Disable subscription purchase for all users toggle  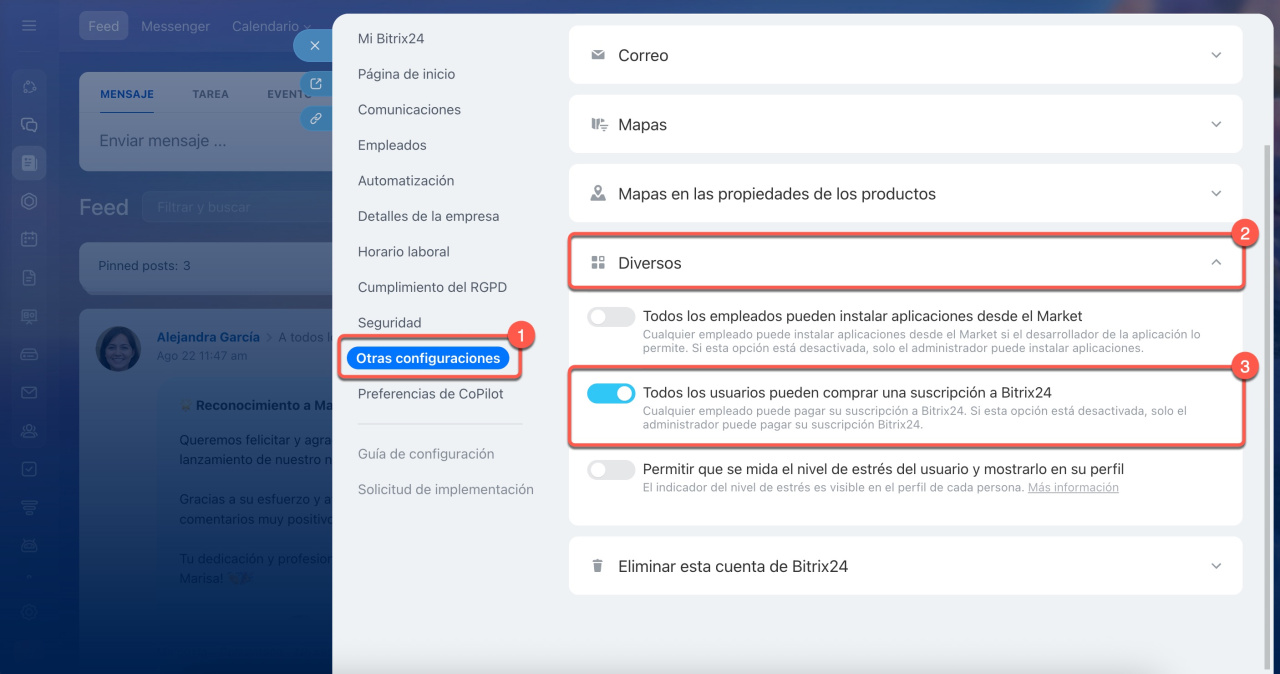point(611,394)
